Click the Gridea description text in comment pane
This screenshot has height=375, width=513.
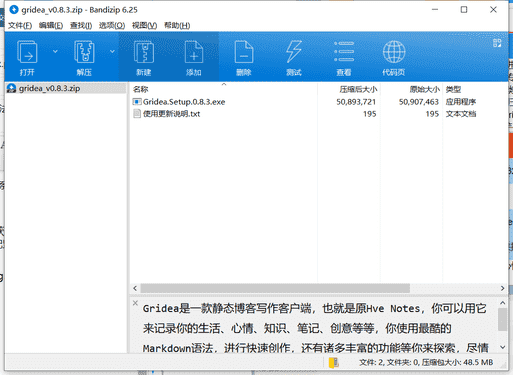tap(315, 328)
